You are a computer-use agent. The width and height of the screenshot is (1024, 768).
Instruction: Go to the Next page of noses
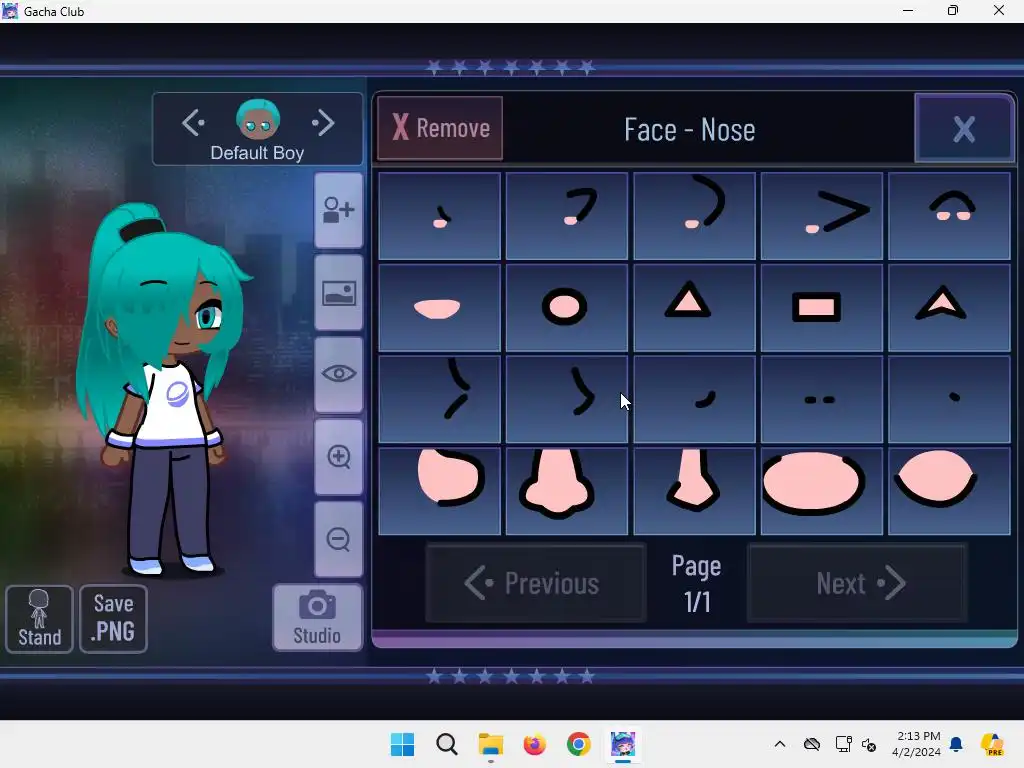(x=857, y=583)
